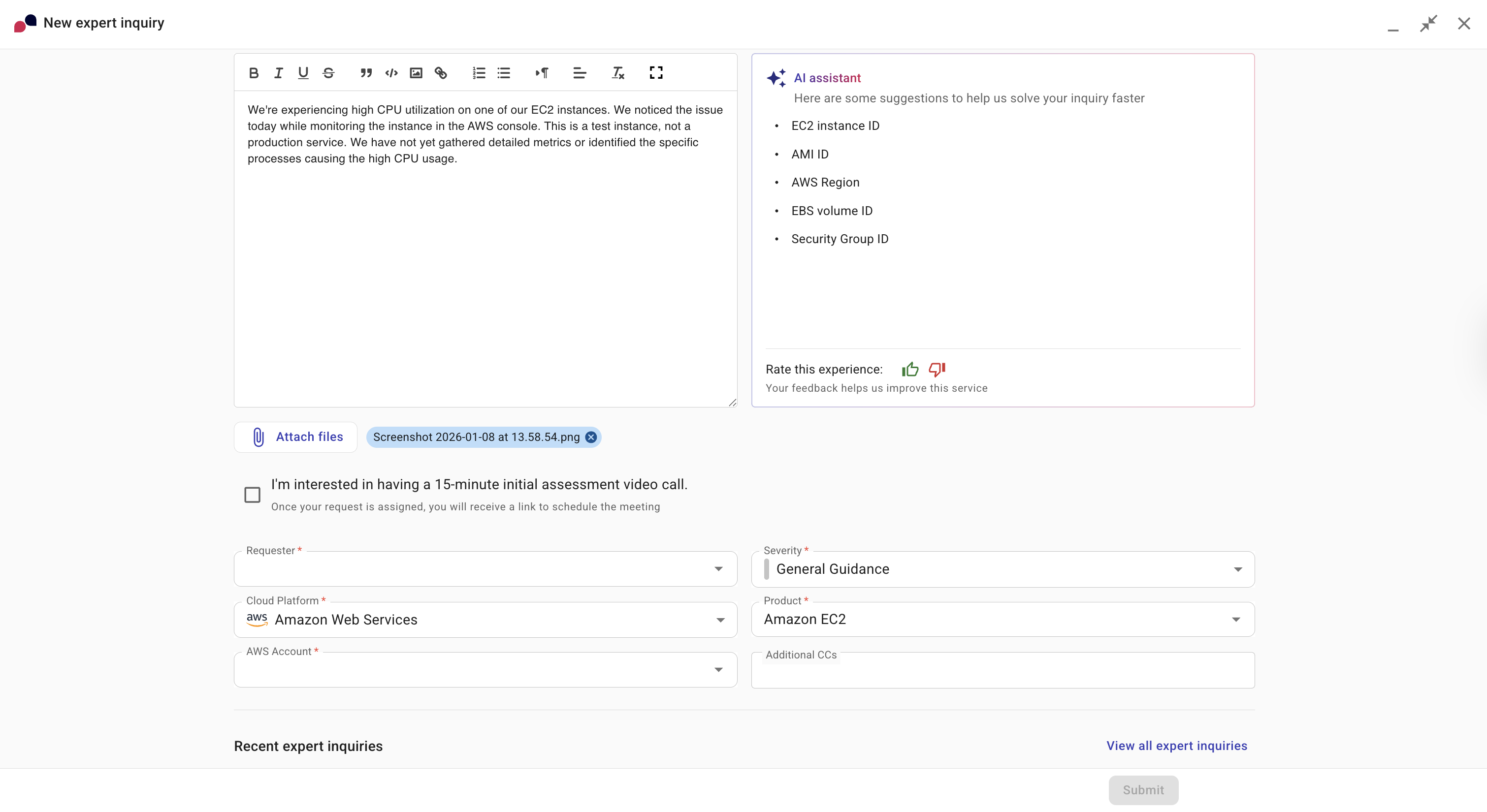Start a numbered list
The image size is (1487, 812).
[x=479, y=73]
